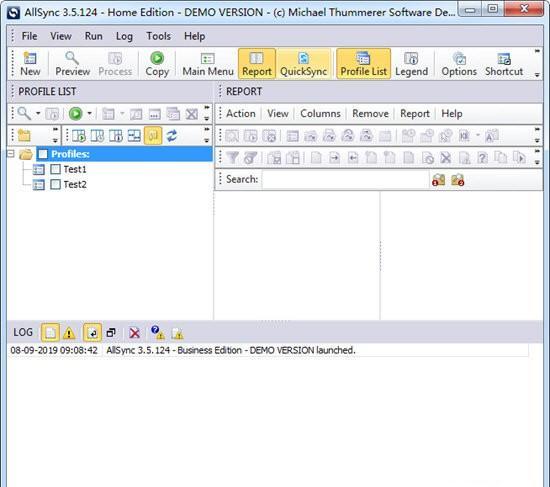This screenshot has width=550, height=487.
Task: Click the yellow warning icon in LOG bar
Action: 69,333
